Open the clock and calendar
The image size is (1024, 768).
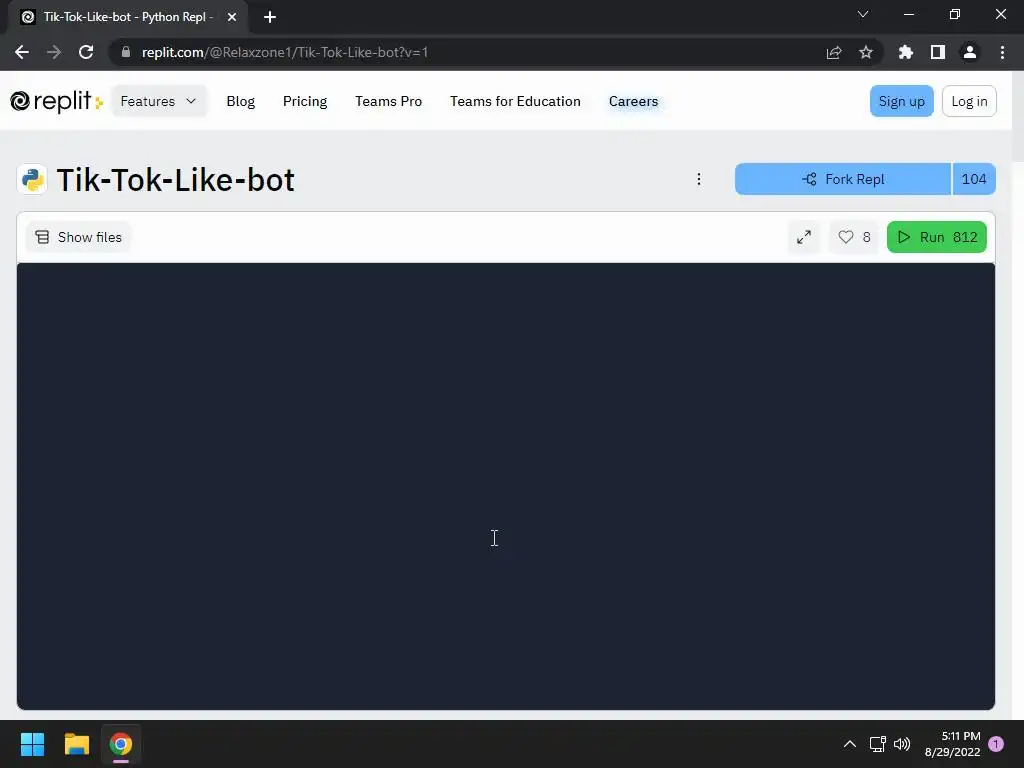coord(952,744)
